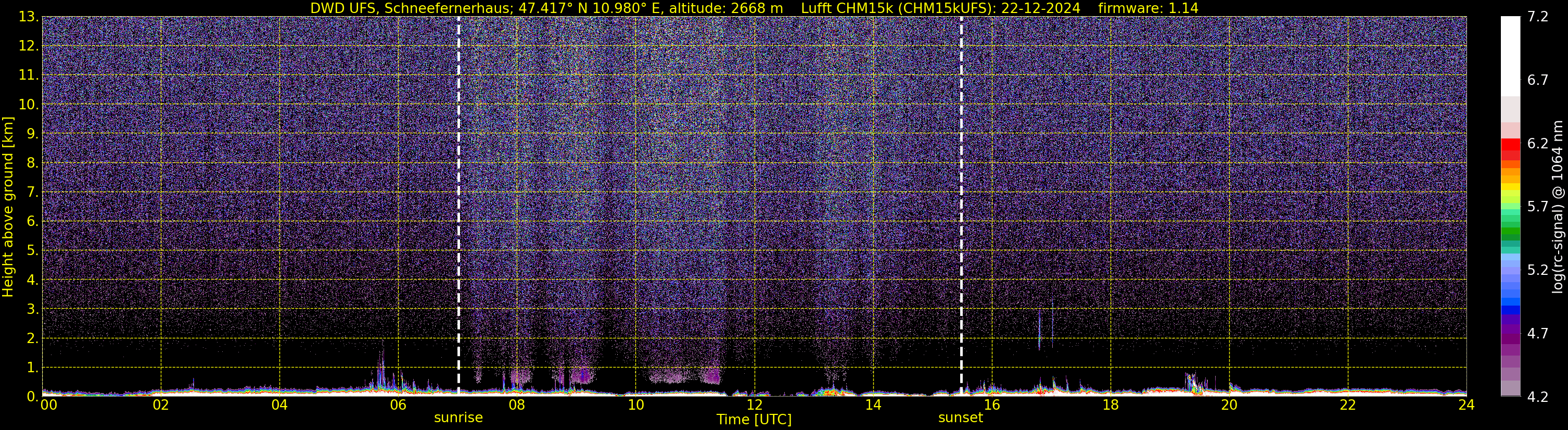Click height axis tick label 5.
Image resolution: width=1568 pixels, height=430 pixels.
(32, 251)
